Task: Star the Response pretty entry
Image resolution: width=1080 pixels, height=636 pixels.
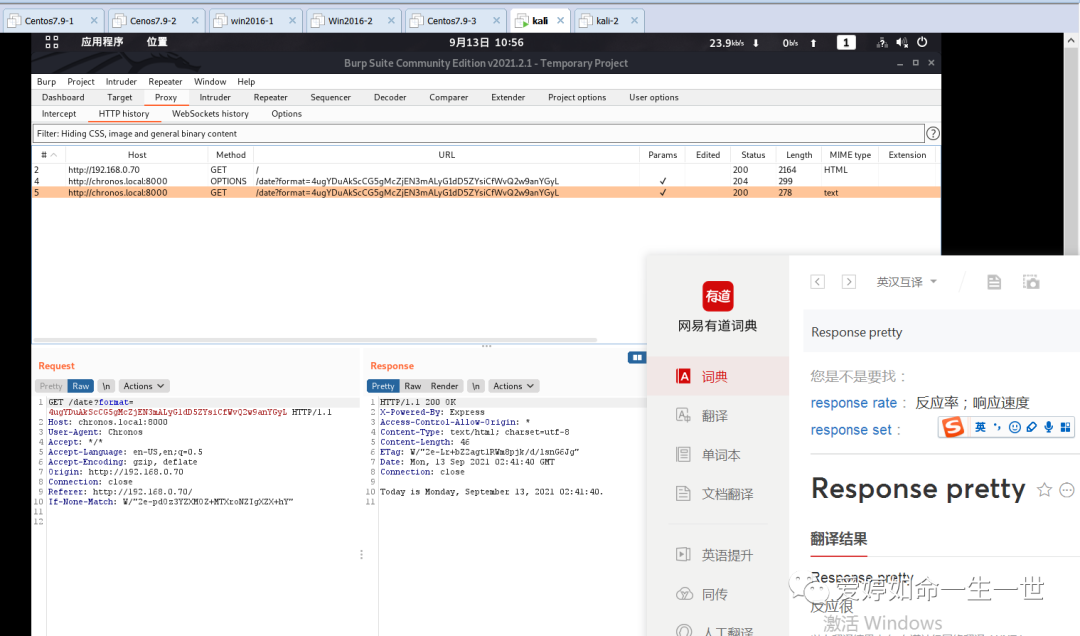Action: pyautogui.click(x=1044, y=490)
